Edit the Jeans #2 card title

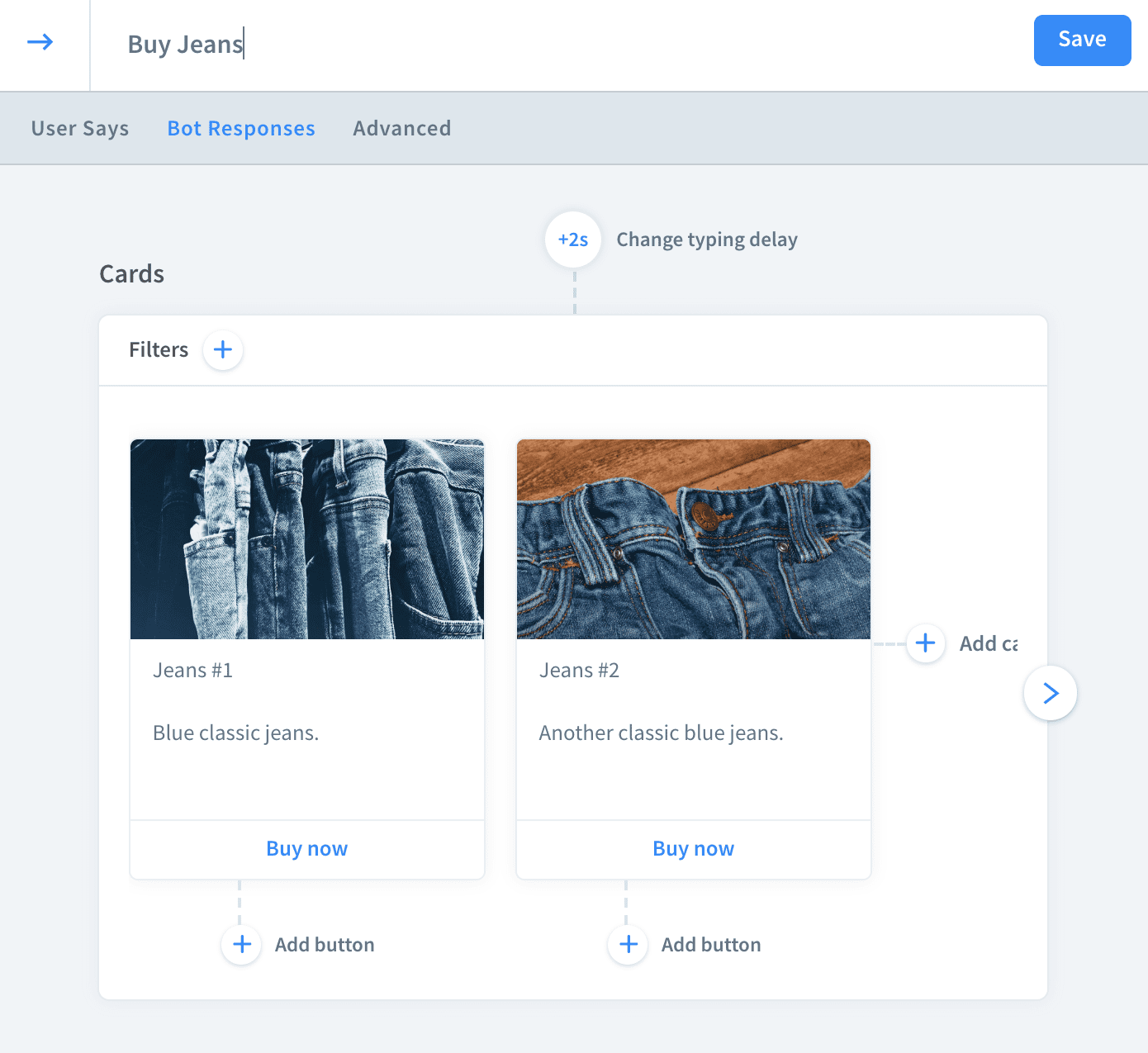580,670
